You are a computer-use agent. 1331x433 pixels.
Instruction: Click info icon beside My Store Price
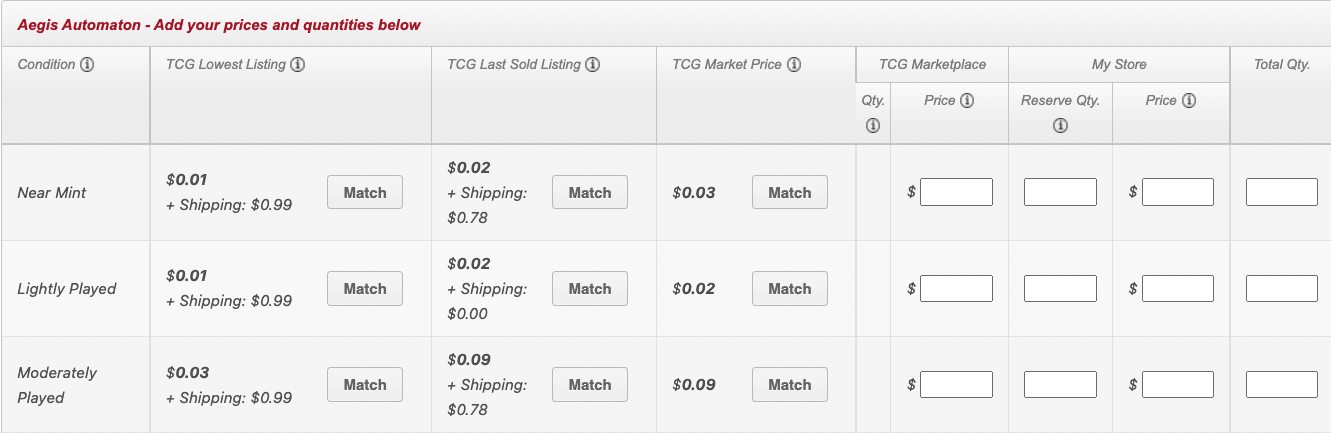click(x=1188, y=101)
